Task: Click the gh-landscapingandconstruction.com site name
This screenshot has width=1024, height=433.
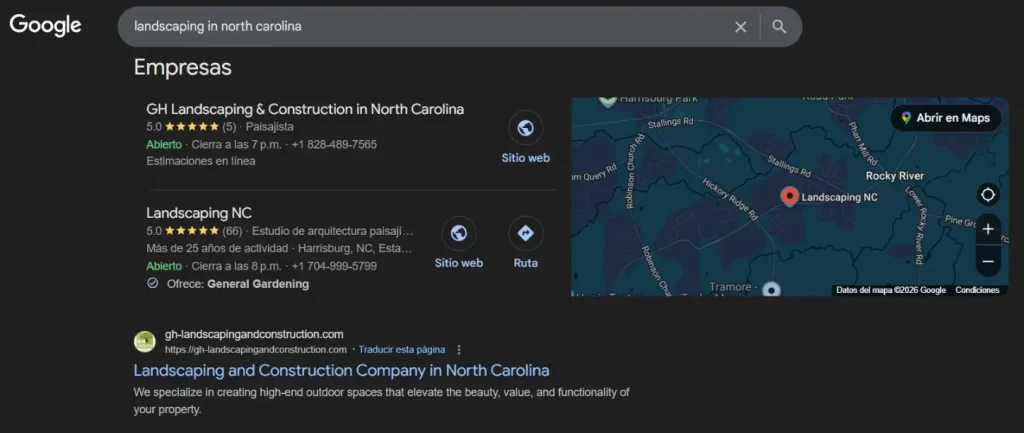Action: (254, 334)
